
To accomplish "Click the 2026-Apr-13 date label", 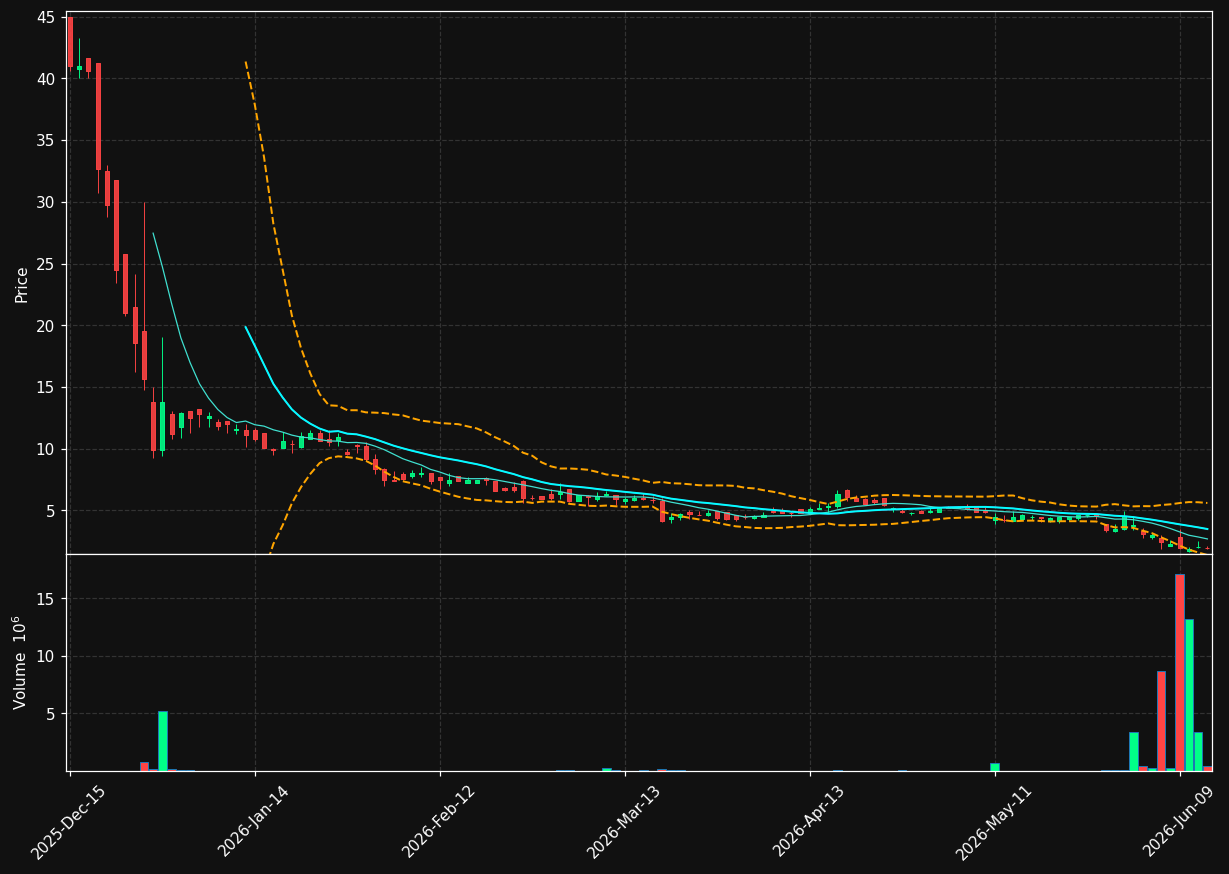I will coord(808,822).
